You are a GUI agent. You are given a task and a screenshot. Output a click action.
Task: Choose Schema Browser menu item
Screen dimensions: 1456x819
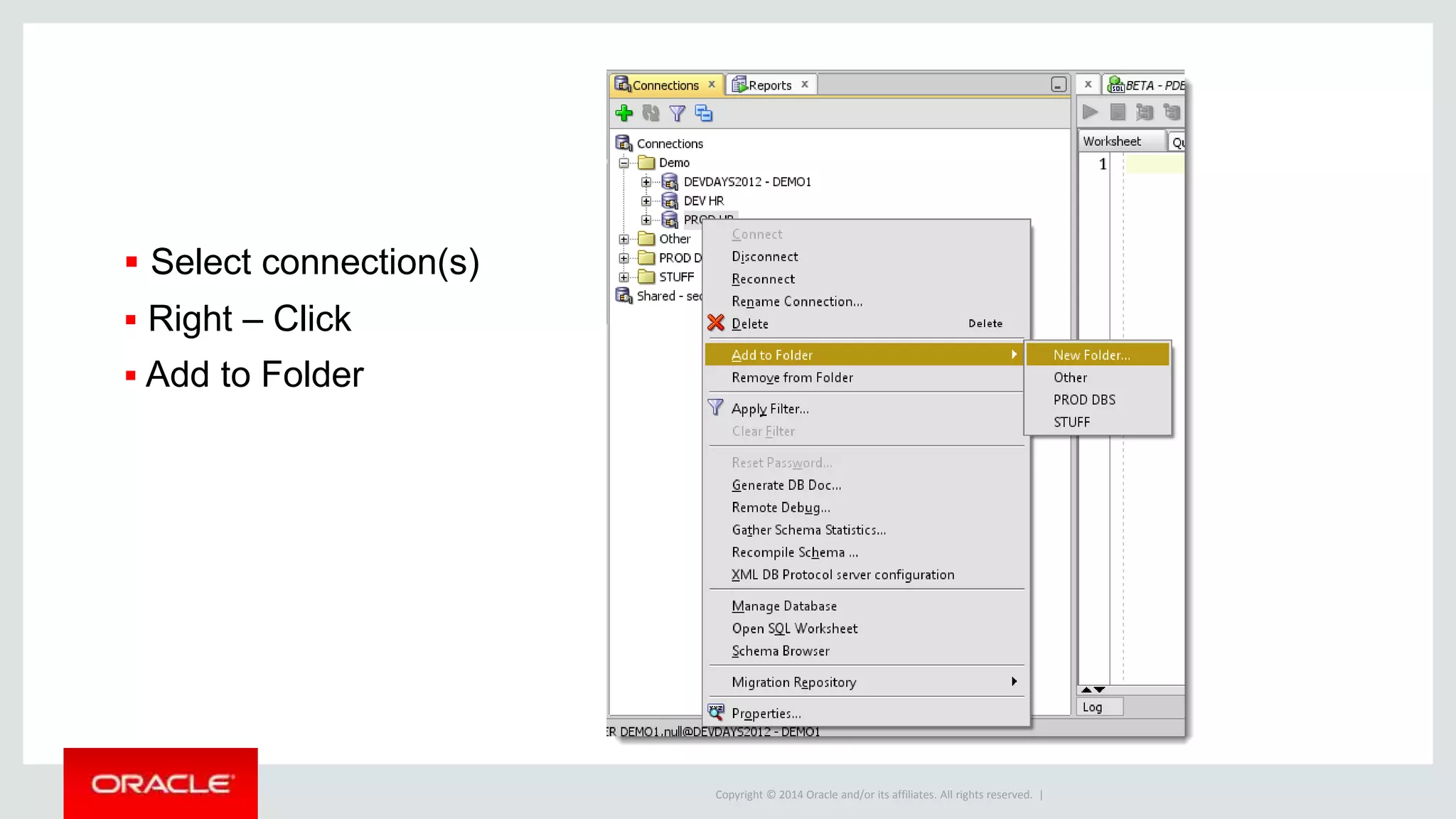[866, 651]
